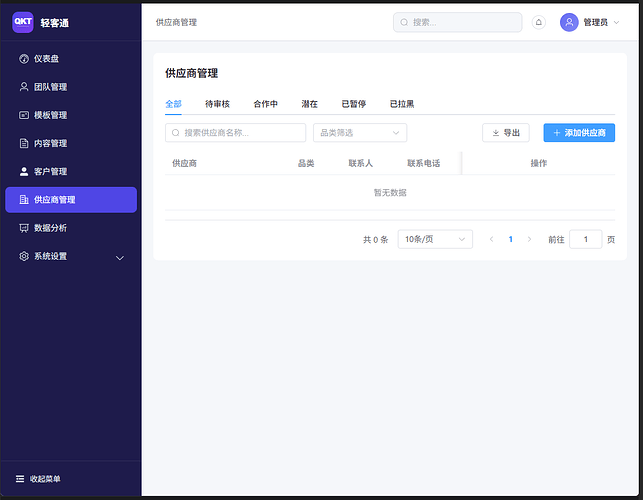
Task: Select the 团队管理 person icon
Action: pos(24,87)
